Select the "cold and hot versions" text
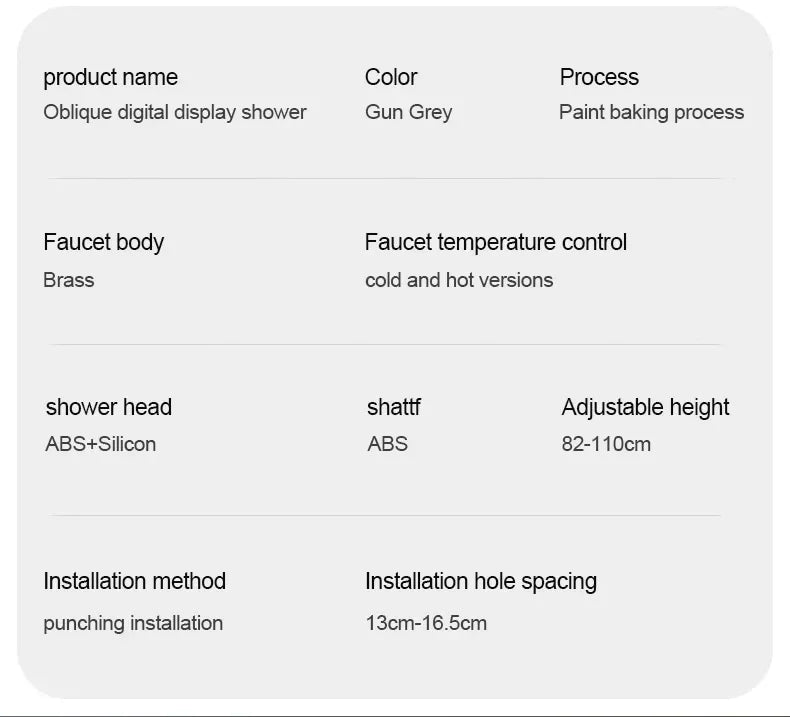The width and height of the screenshot is (790, 717). [459, 280]
